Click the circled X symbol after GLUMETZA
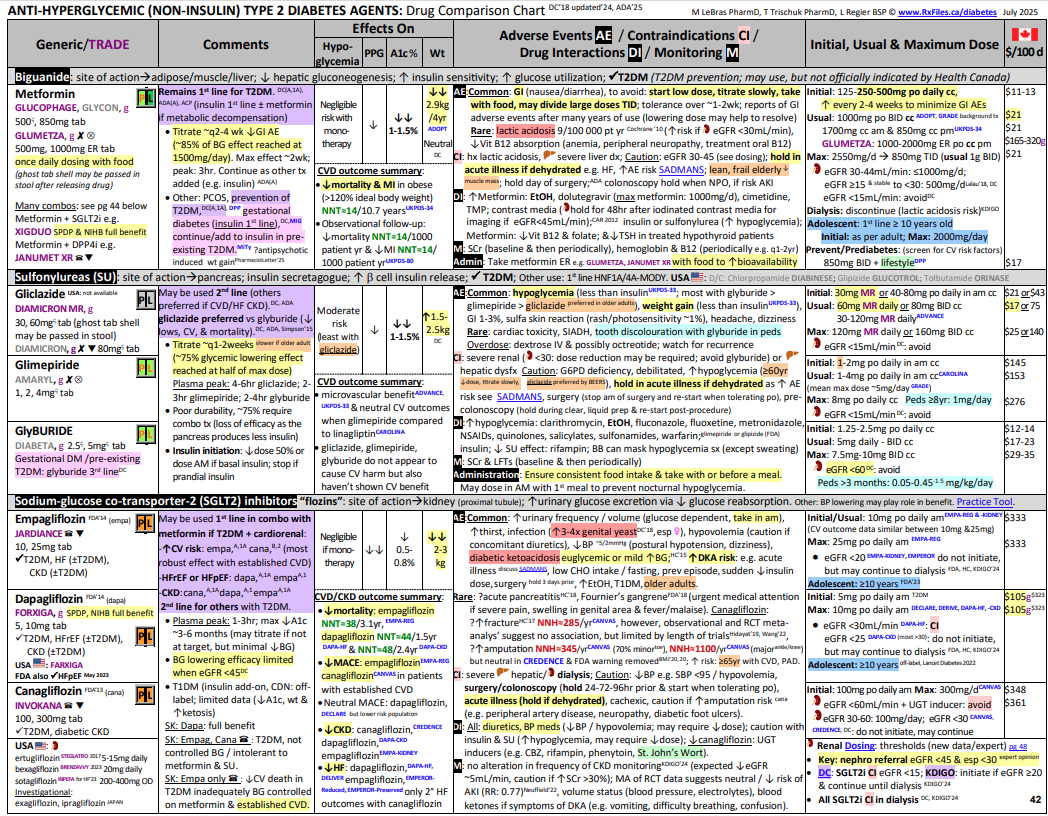Image resolution: width=1048 pixels, height=816 pixels. 92,134
